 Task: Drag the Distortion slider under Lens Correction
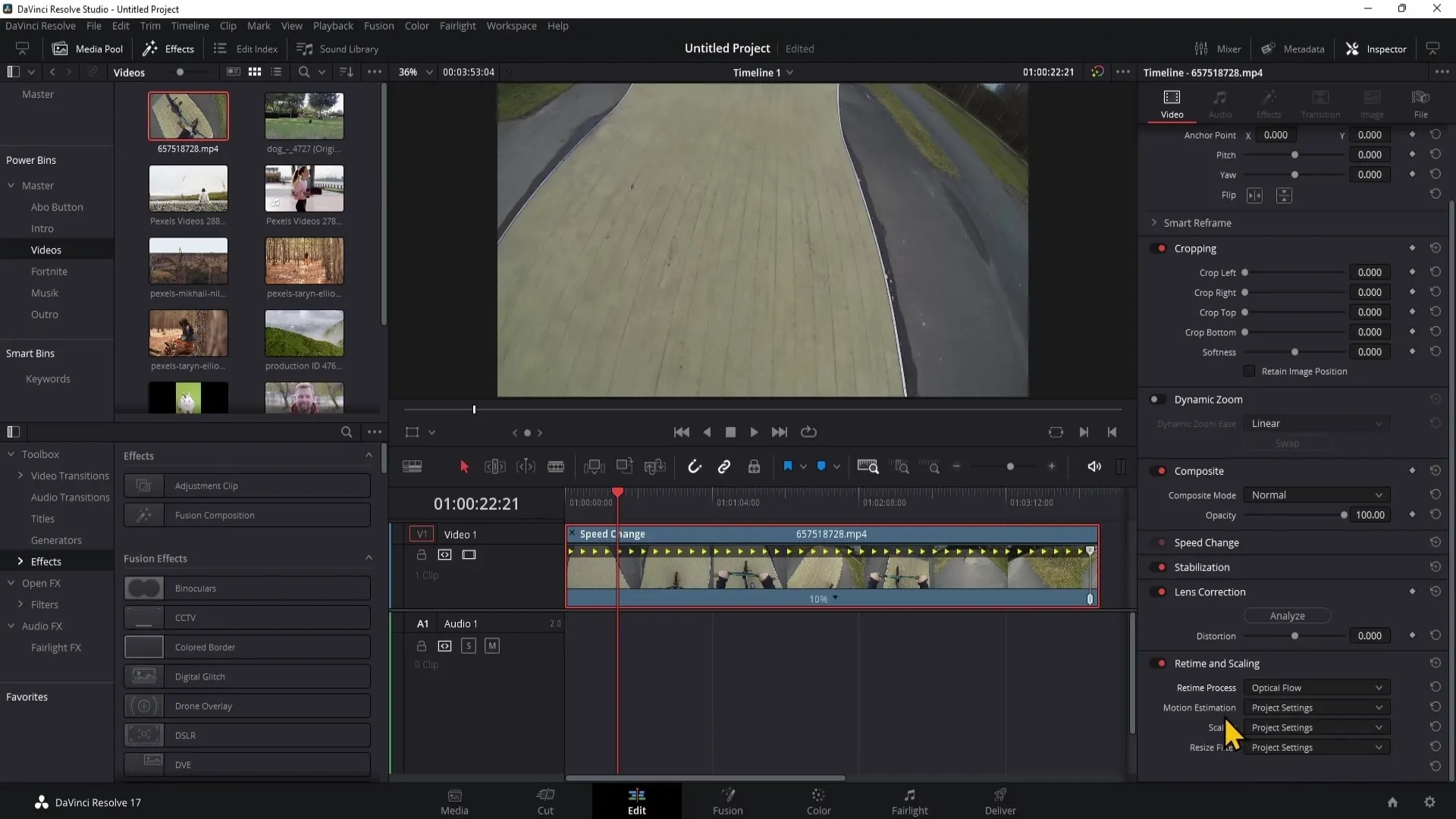tap(1295, 636)
